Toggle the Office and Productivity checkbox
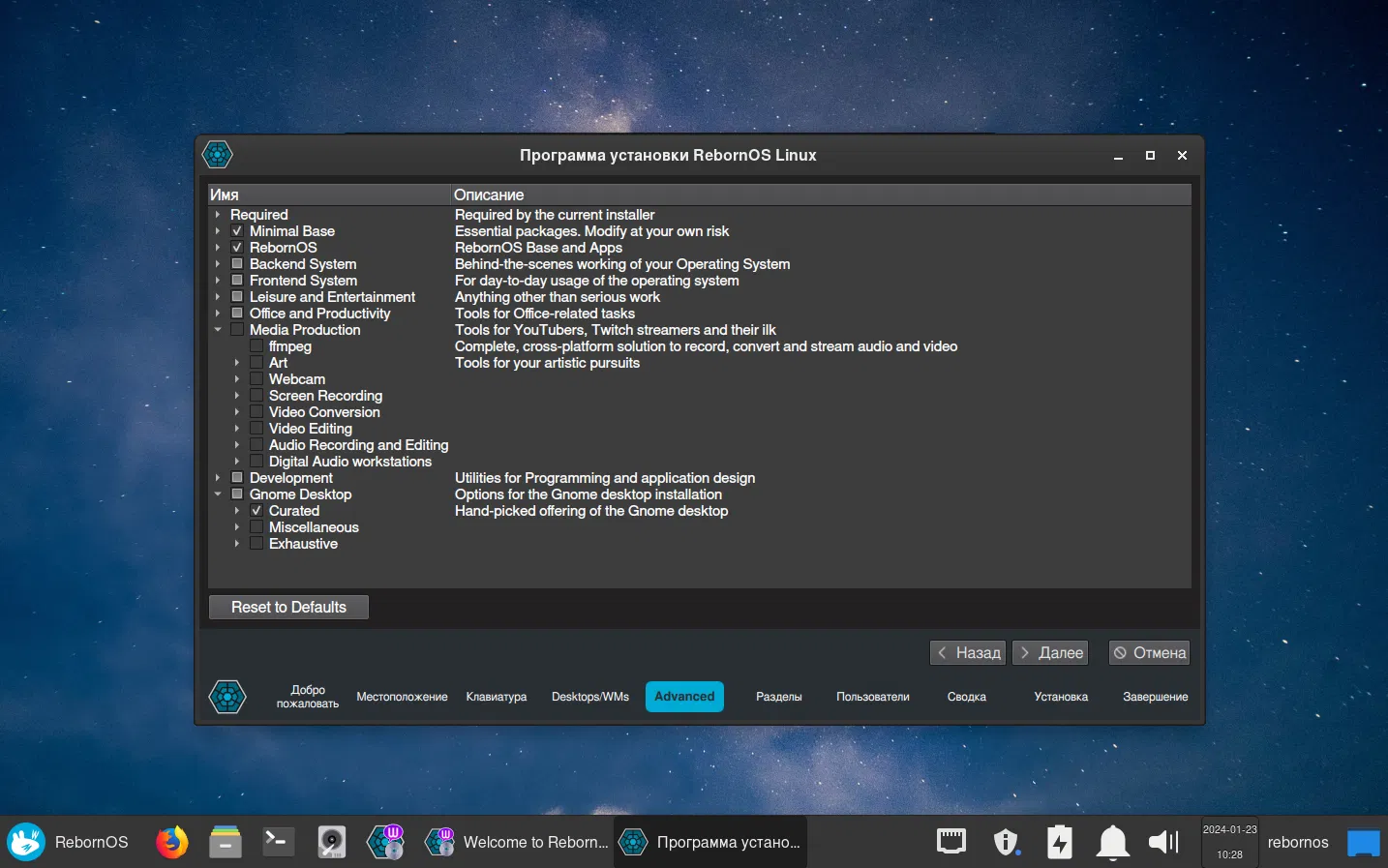 (x=237, y=314)
